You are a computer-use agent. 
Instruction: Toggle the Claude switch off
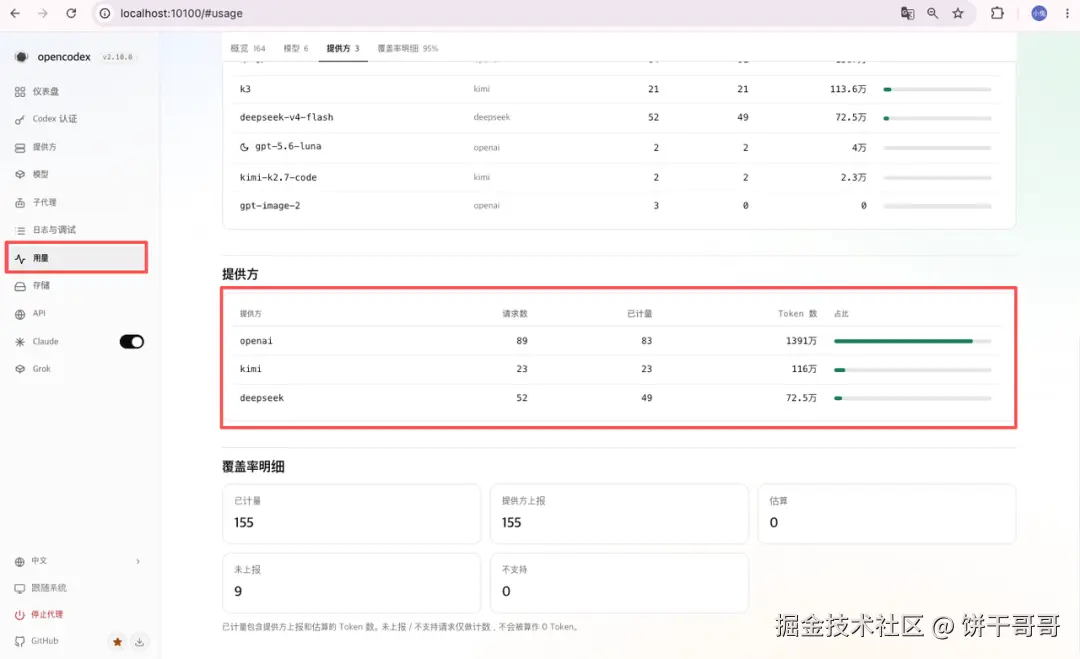(132, 342)
